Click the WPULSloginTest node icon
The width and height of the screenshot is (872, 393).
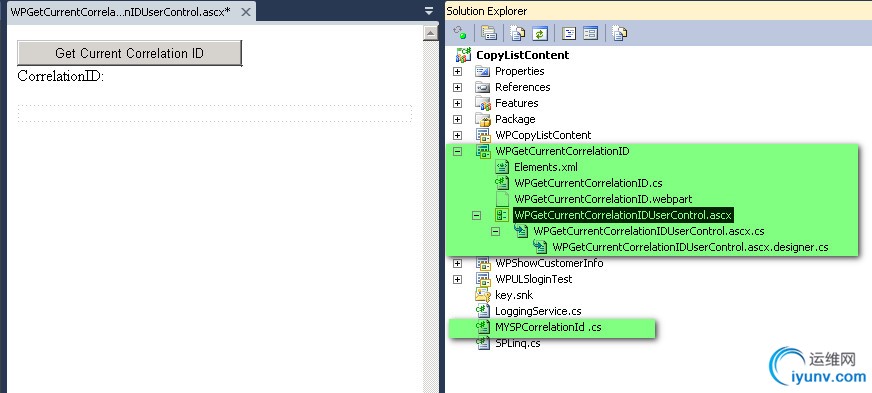482,279
